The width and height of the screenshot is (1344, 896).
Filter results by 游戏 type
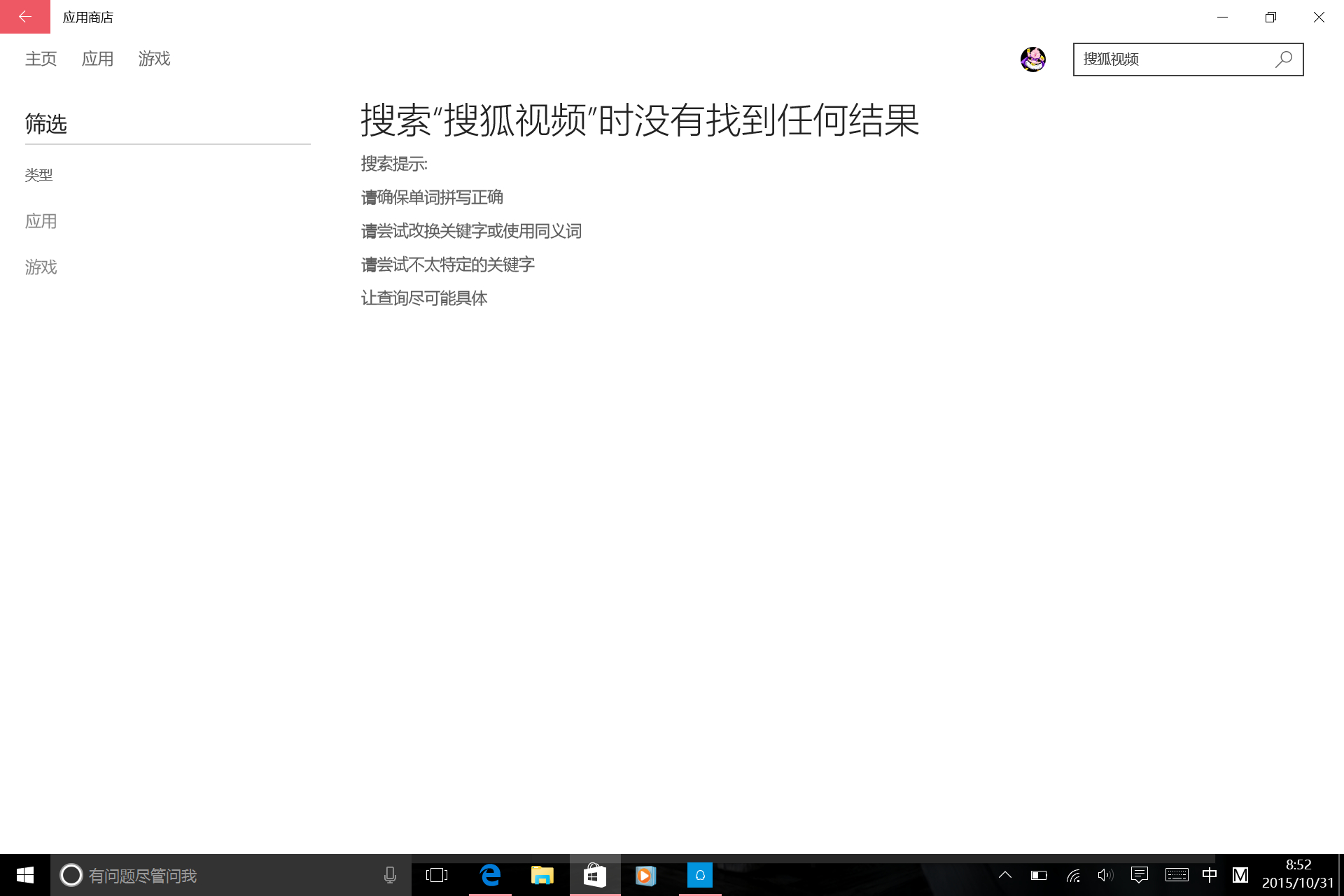tap(41, 267)
